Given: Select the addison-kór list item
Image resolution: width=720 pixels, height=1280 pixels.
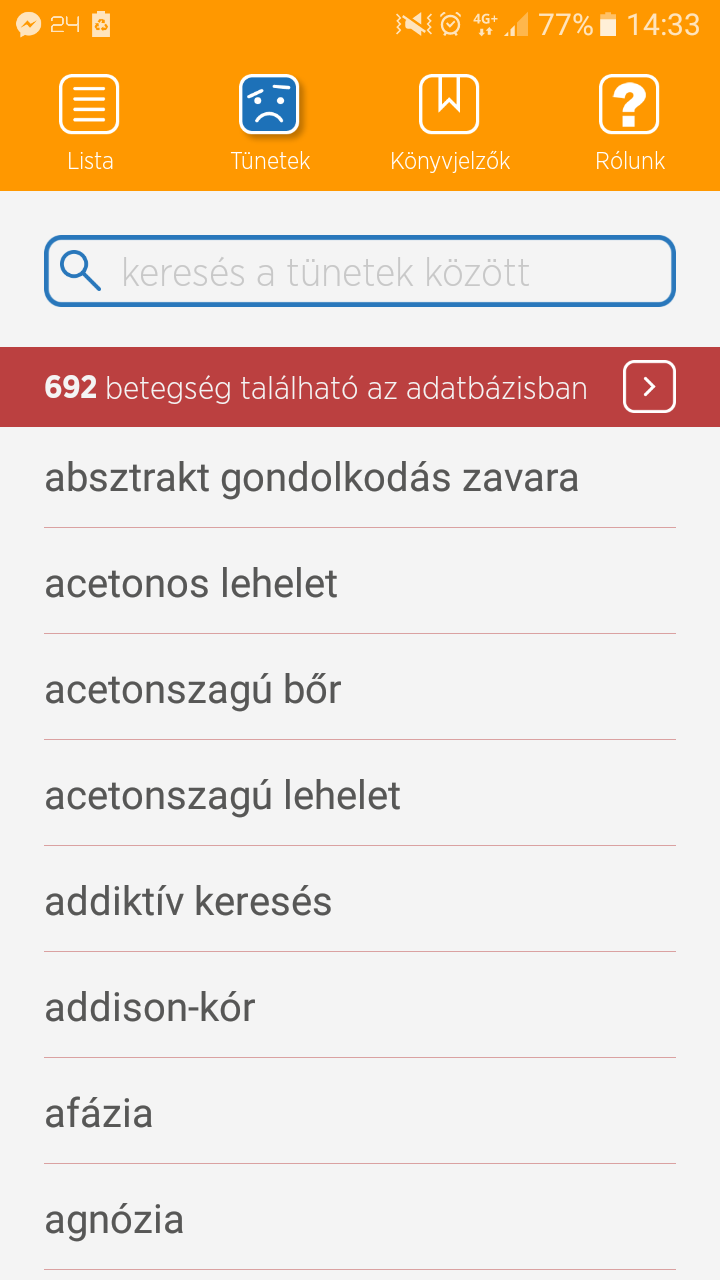Looking at the screenshot, I should pyautogui.click(x=151, y=1008).
